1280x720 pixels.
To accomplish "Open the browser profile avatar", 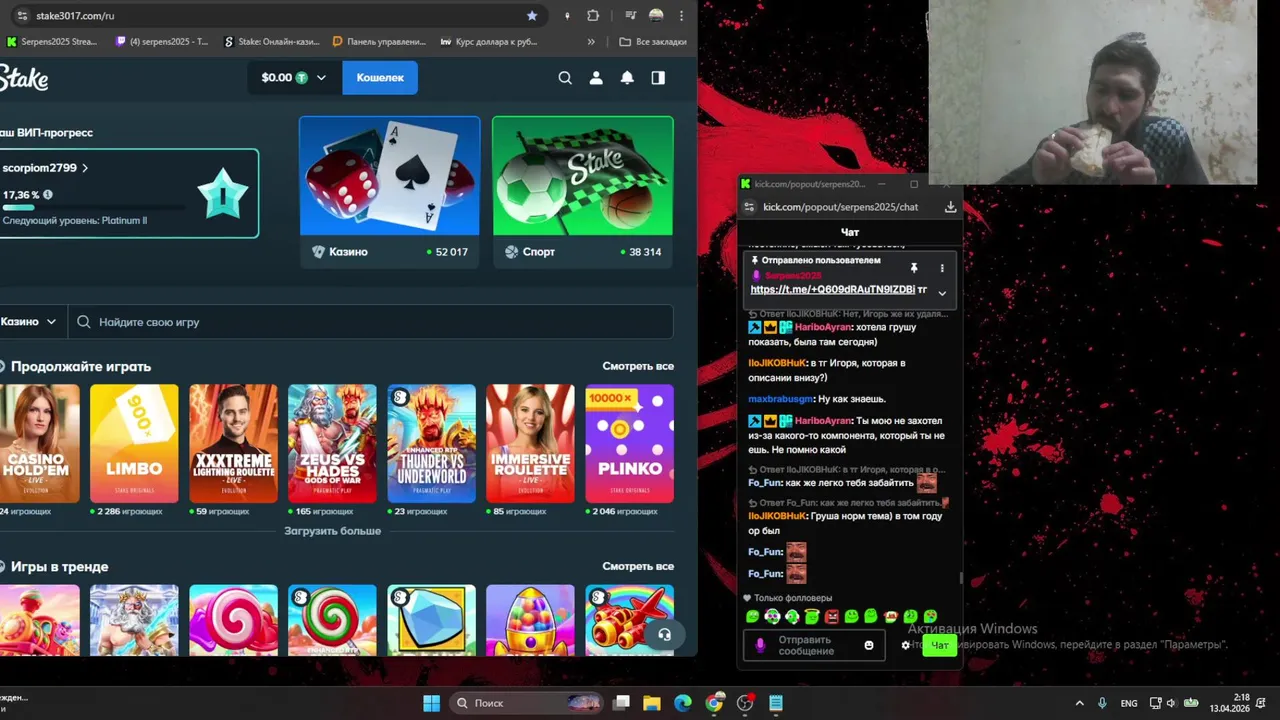I will coord(656,16).
